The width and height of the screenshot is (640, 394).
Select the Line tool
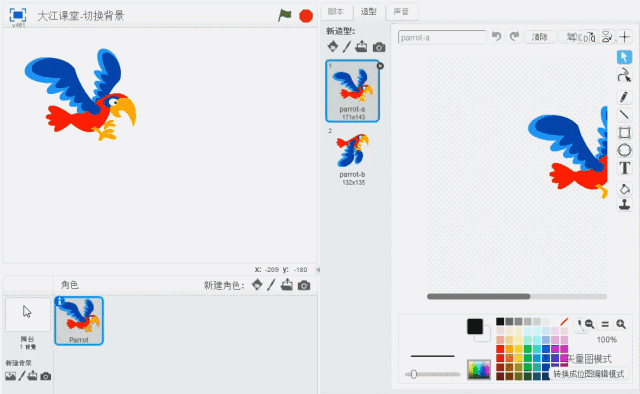click(x=624, y=115)
